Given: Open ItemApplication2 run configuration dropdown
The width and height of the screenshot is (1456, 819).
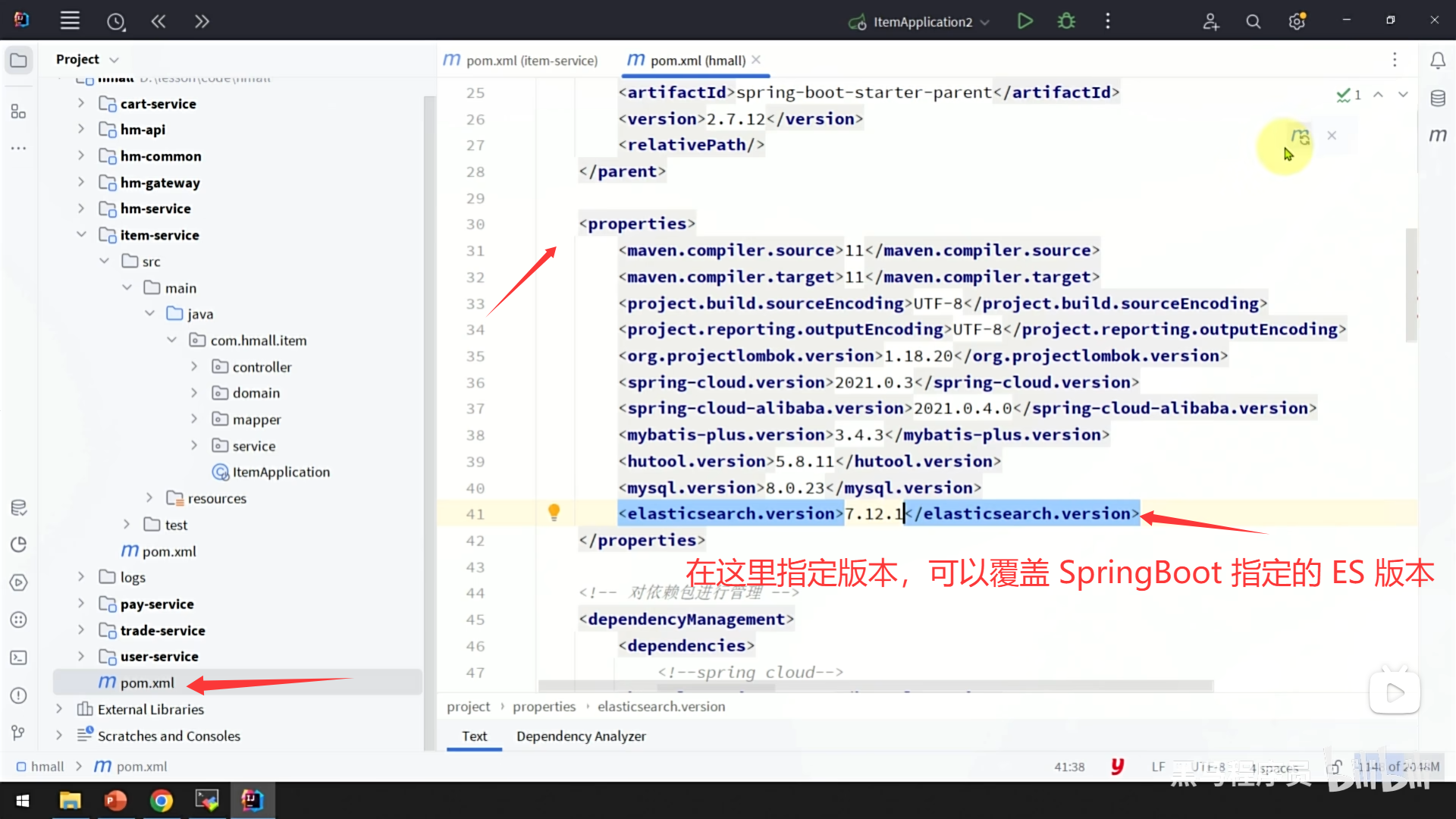Looking at the screenshot, I should pyautogui.click(x=921, y=22).
